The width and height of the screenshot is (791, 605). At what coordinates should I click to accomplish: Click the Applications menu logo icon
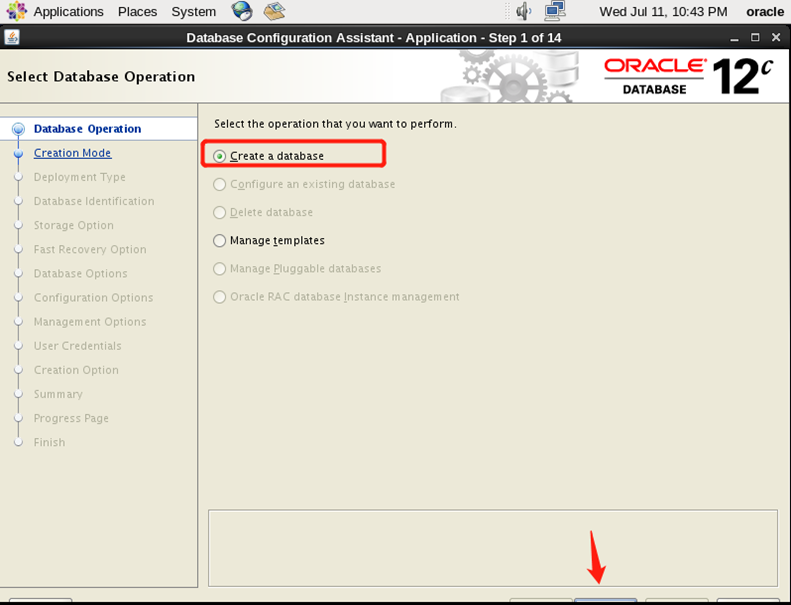(17, 11)
